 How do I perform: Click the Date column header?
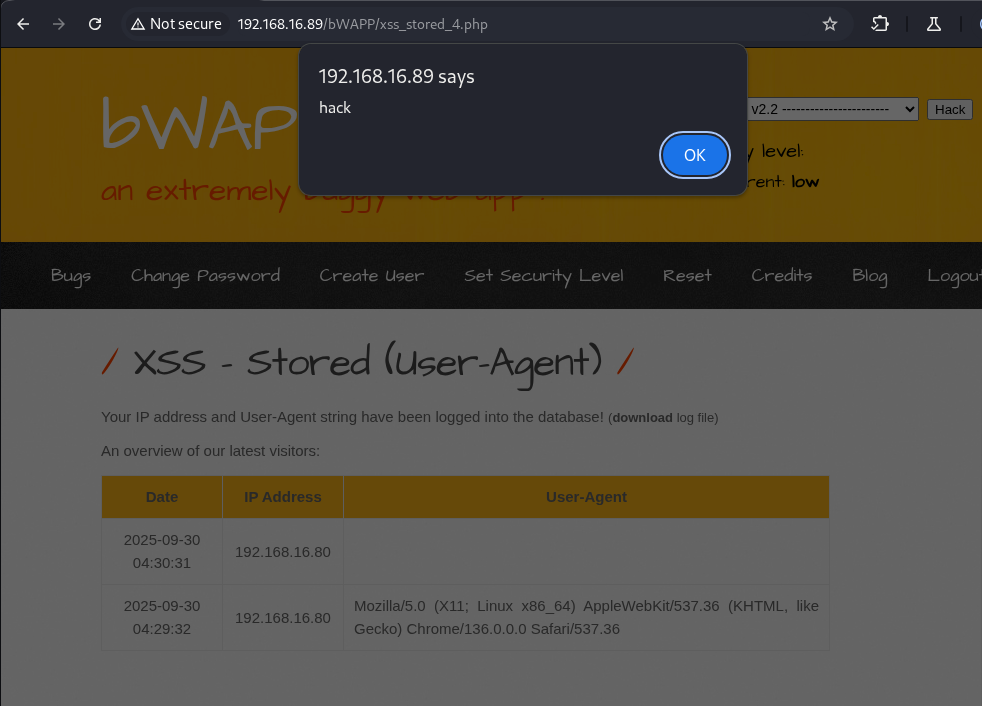click(162, 497)
